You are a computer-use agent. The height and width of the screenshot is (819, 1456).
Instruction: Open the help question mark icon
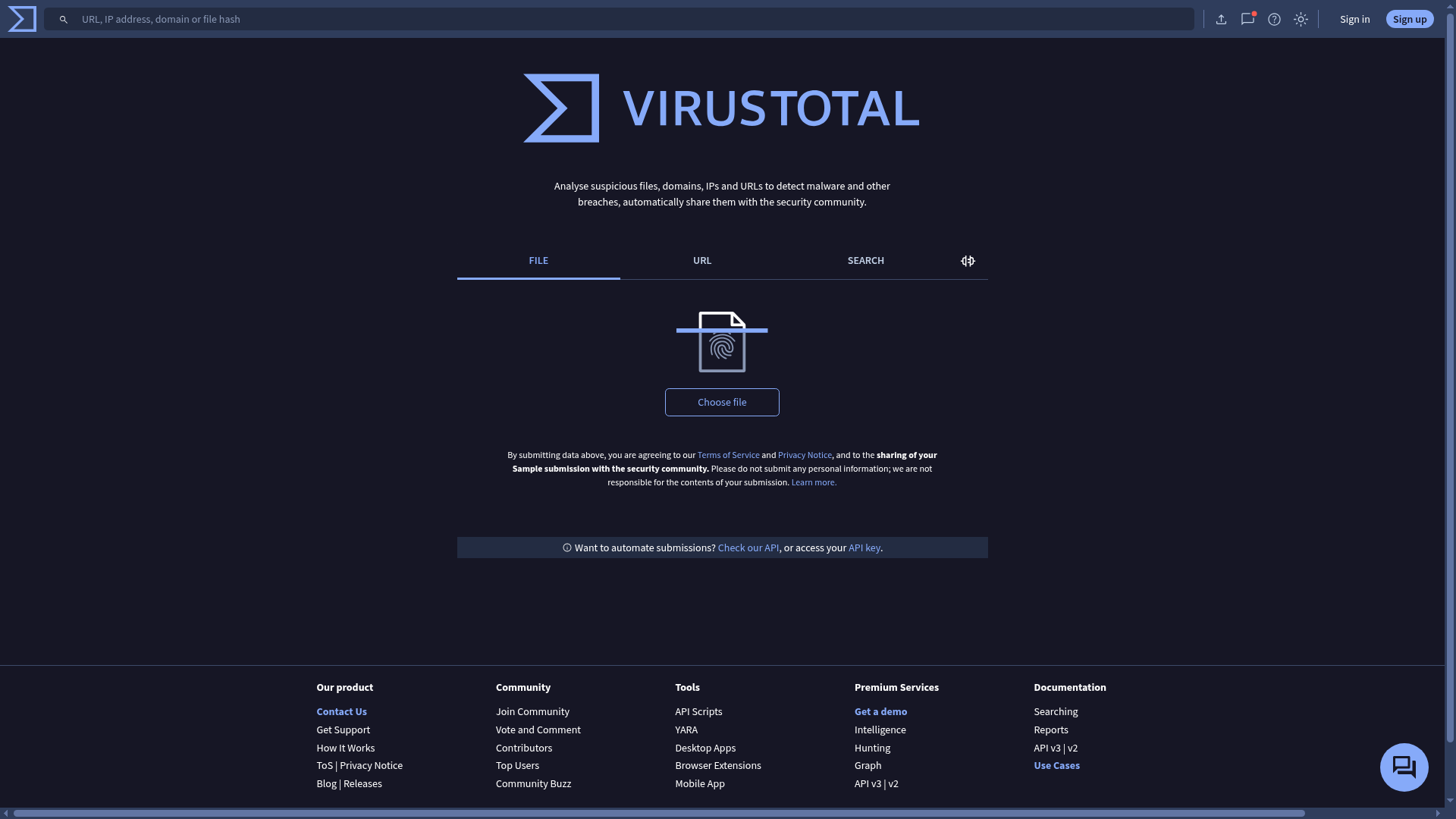(1274, 20)
